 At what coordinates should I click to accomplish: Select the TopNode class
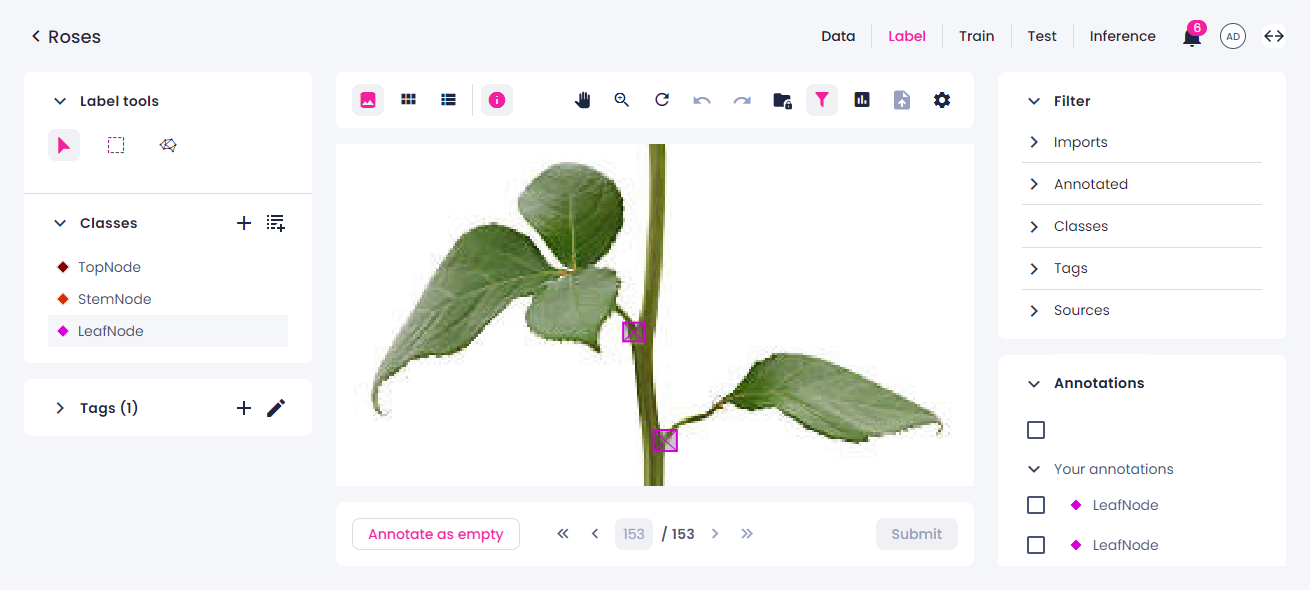[168, 267]
